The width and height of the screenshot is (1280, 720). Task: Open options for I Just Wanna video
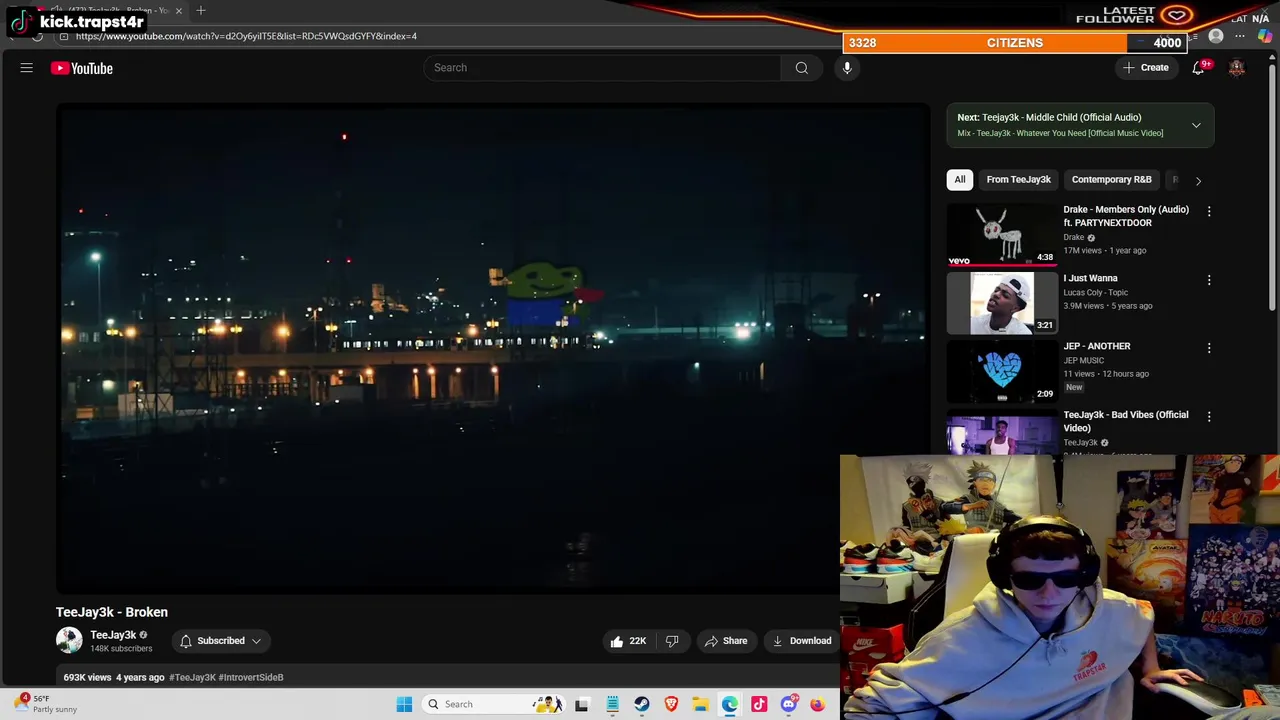1209,280
